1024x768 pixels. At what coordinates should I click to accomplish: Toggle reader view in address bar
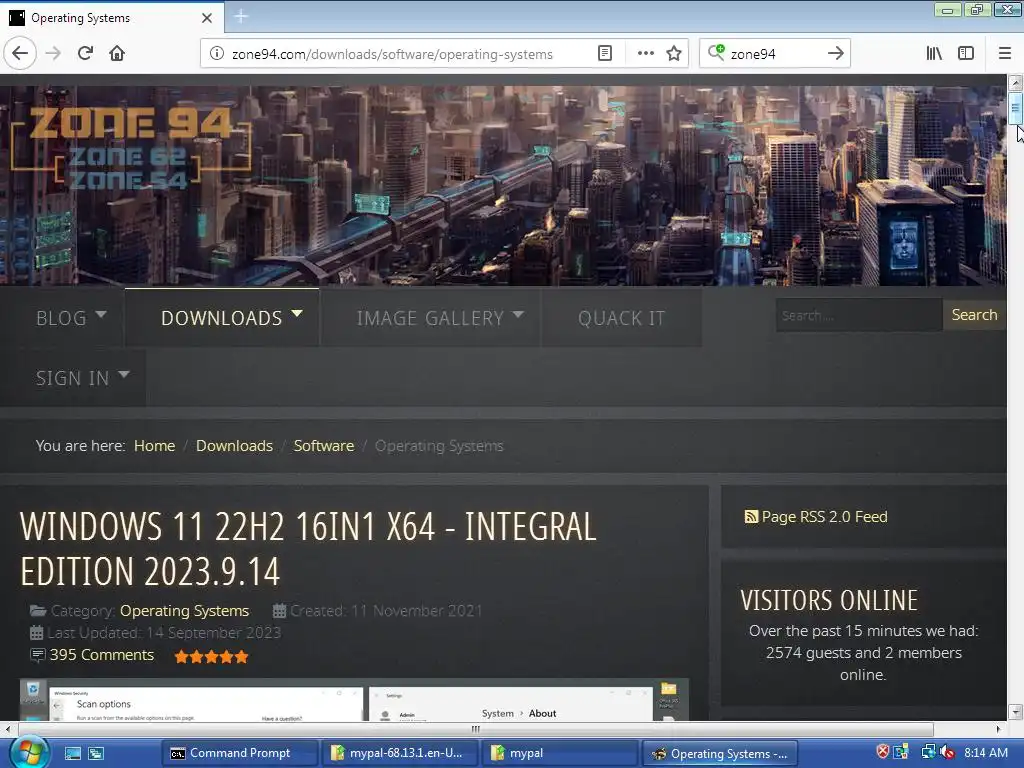(x=605, y=54)
